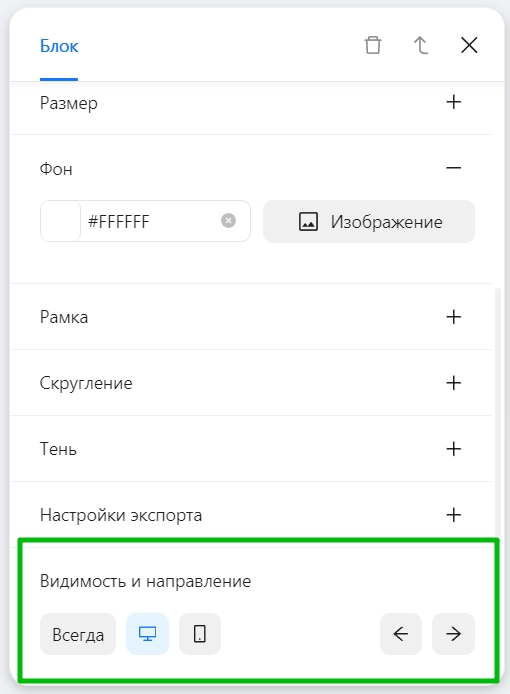
Task: Expand the Скругление section
Action: tap(453, 383)
